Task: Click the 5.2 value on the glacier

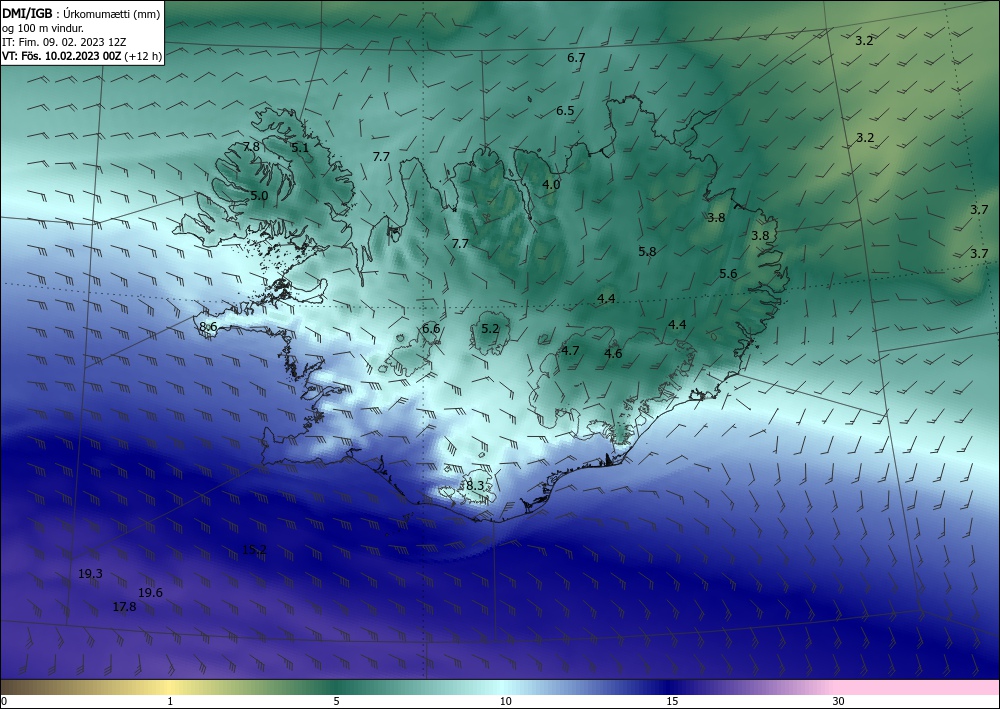Action: click(490, 328)
